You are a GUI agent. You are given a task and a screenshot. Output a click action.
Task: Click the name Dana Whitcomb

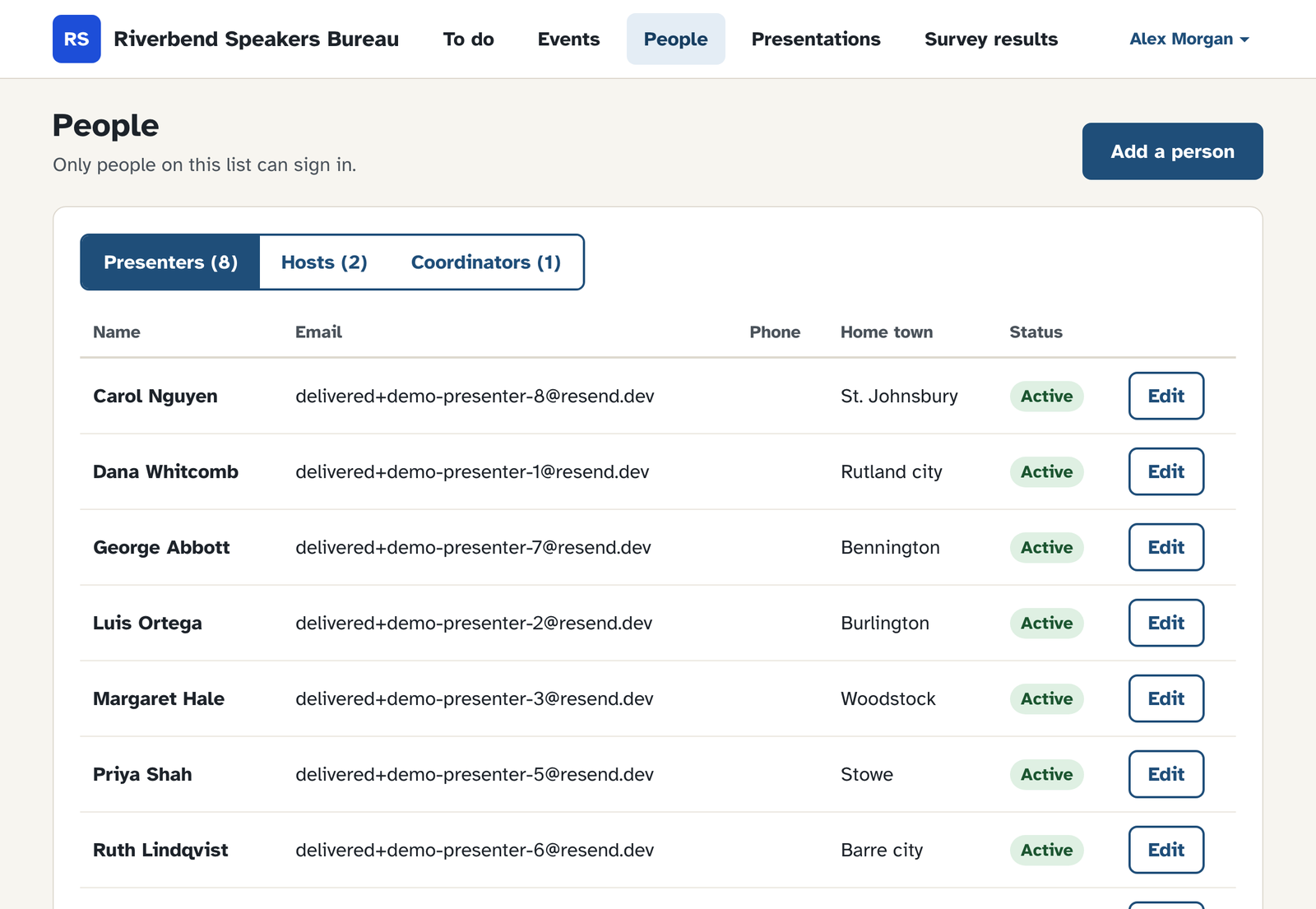click(x=165, y=472)
